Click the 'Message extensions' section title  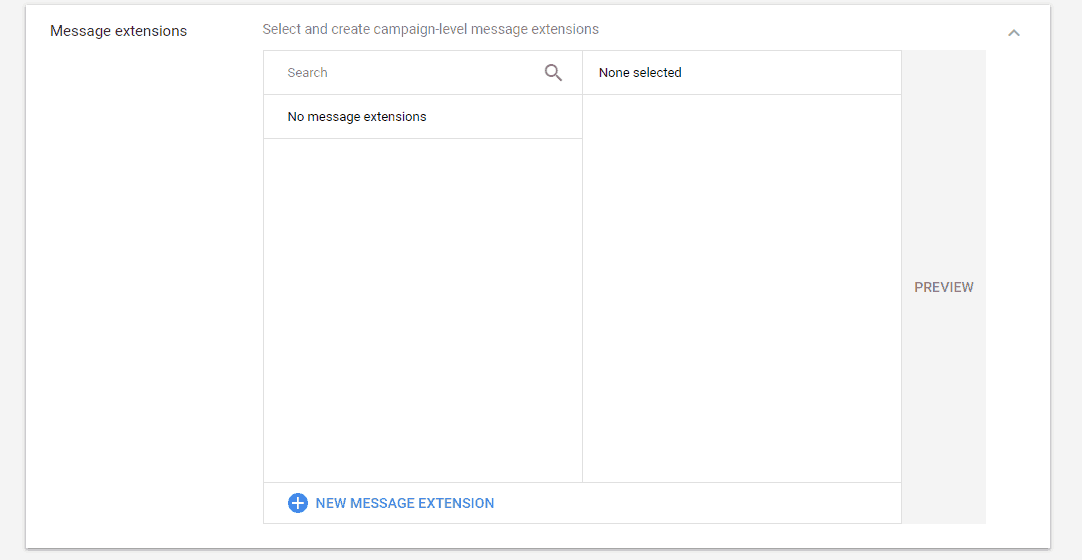[118, 31]
